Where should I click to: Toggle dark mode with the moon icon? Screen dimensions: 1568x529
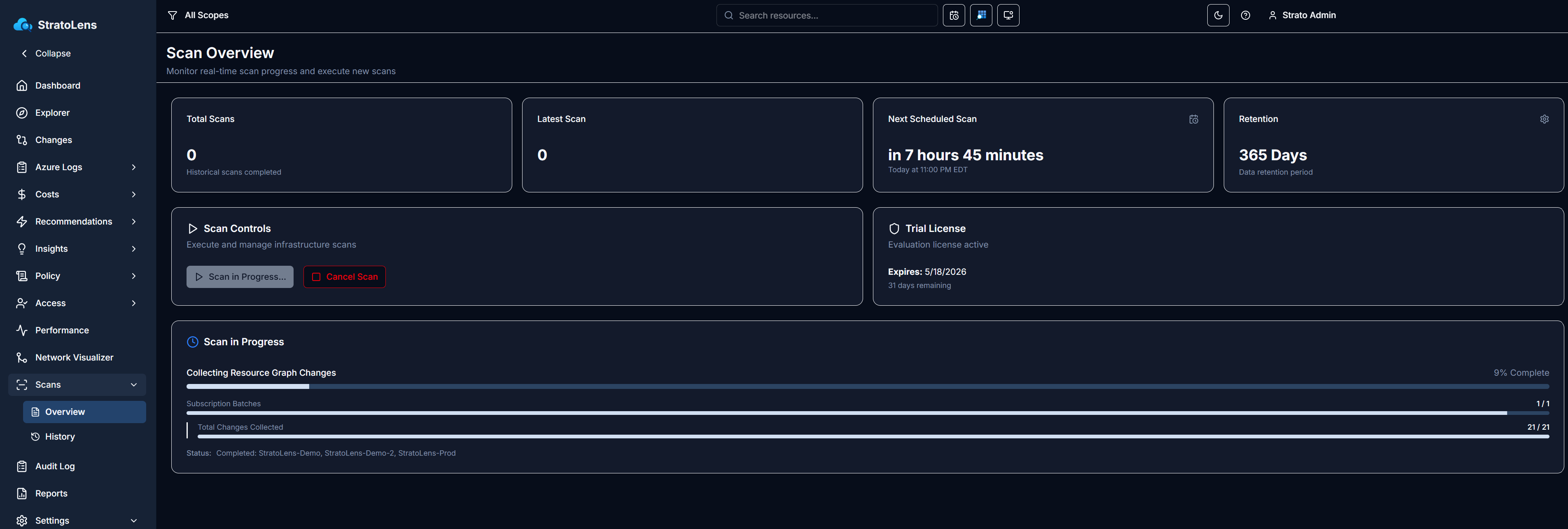(1218, 15)
